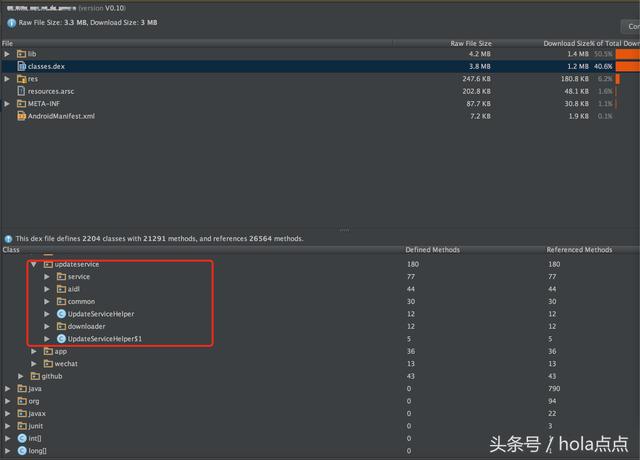
Task: Click the updateservice package icon
Action: tap(48, 264)
